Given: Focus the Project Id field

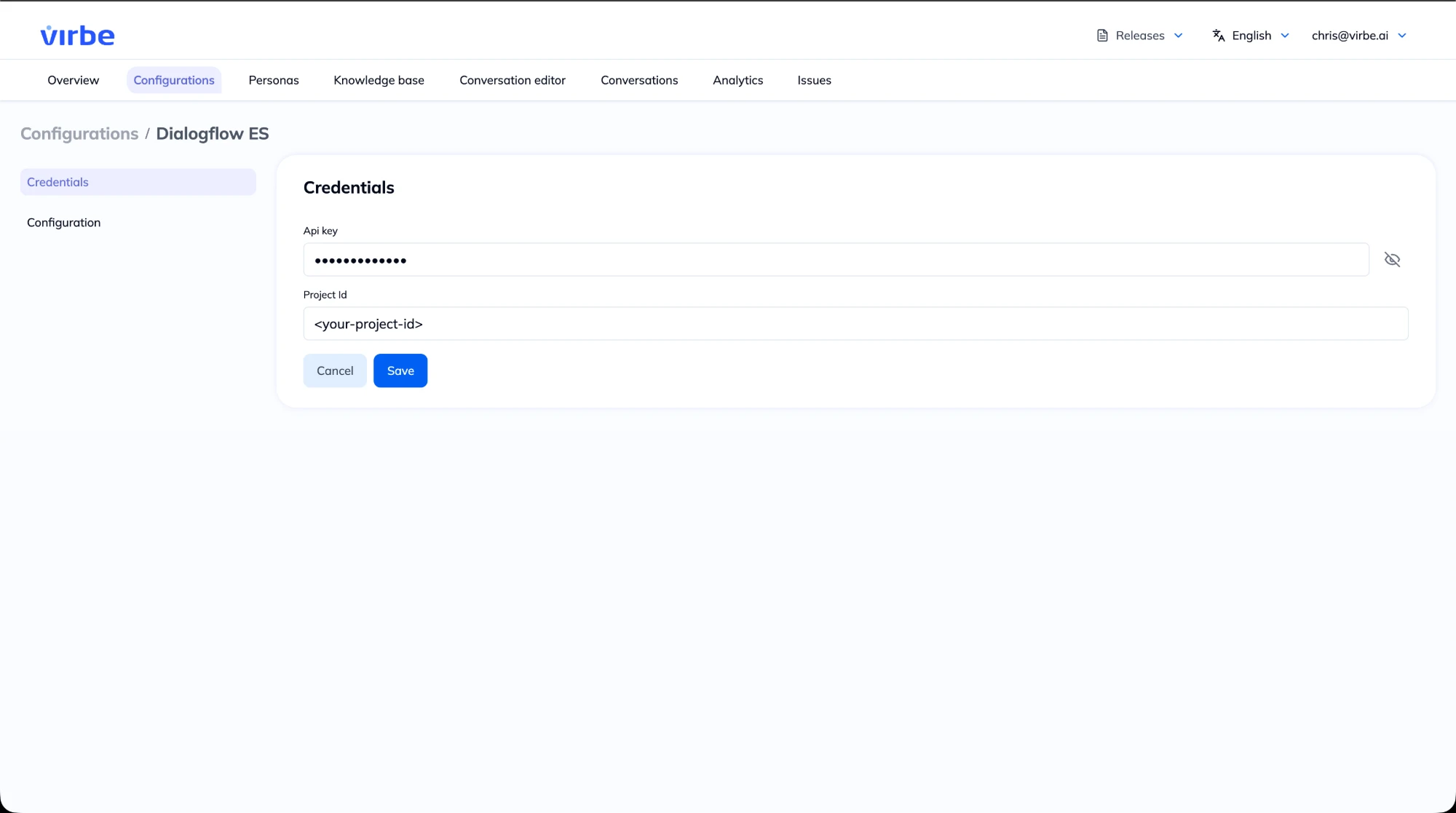Looking at the screenshot, I should tap(855, 324).
